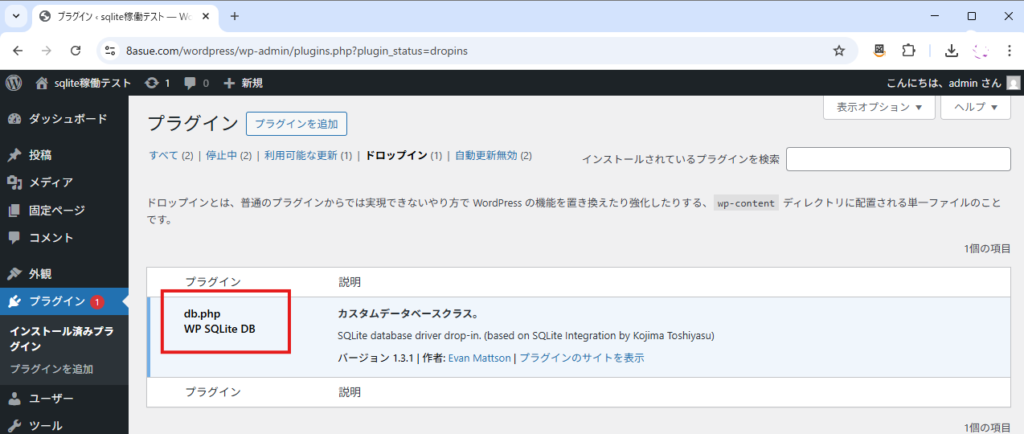Open the comments bubble icon in admin bar
Image resolution: width=1024 pixels, height=434 pixels.
[x=197, y=83]
